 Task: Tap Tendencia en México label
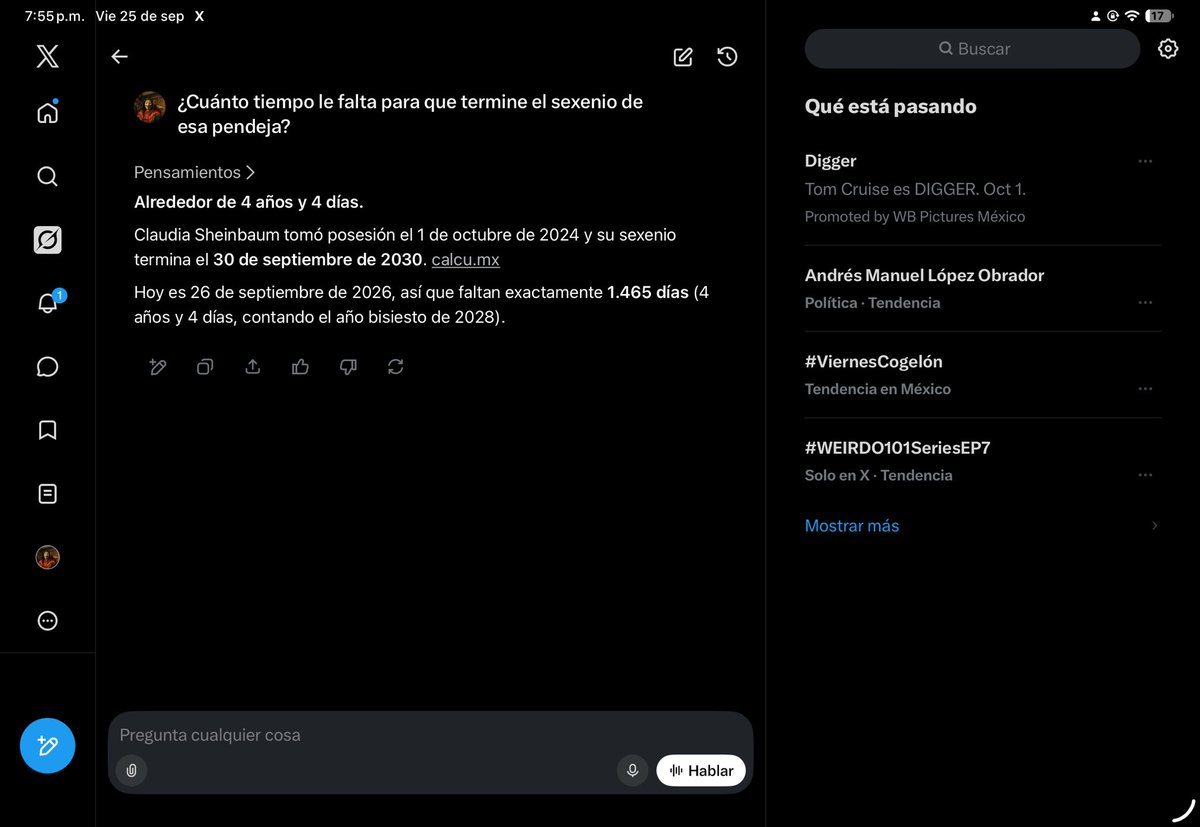tap(878, 389)
